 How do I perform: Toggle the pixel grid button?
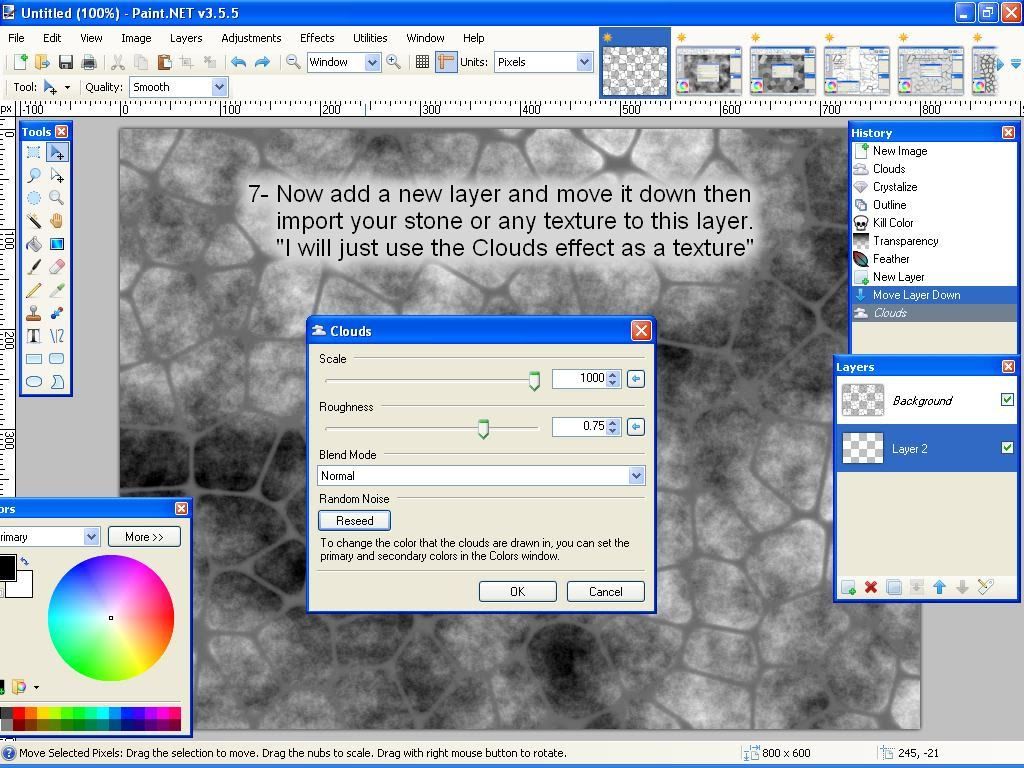tap(423, 62)
